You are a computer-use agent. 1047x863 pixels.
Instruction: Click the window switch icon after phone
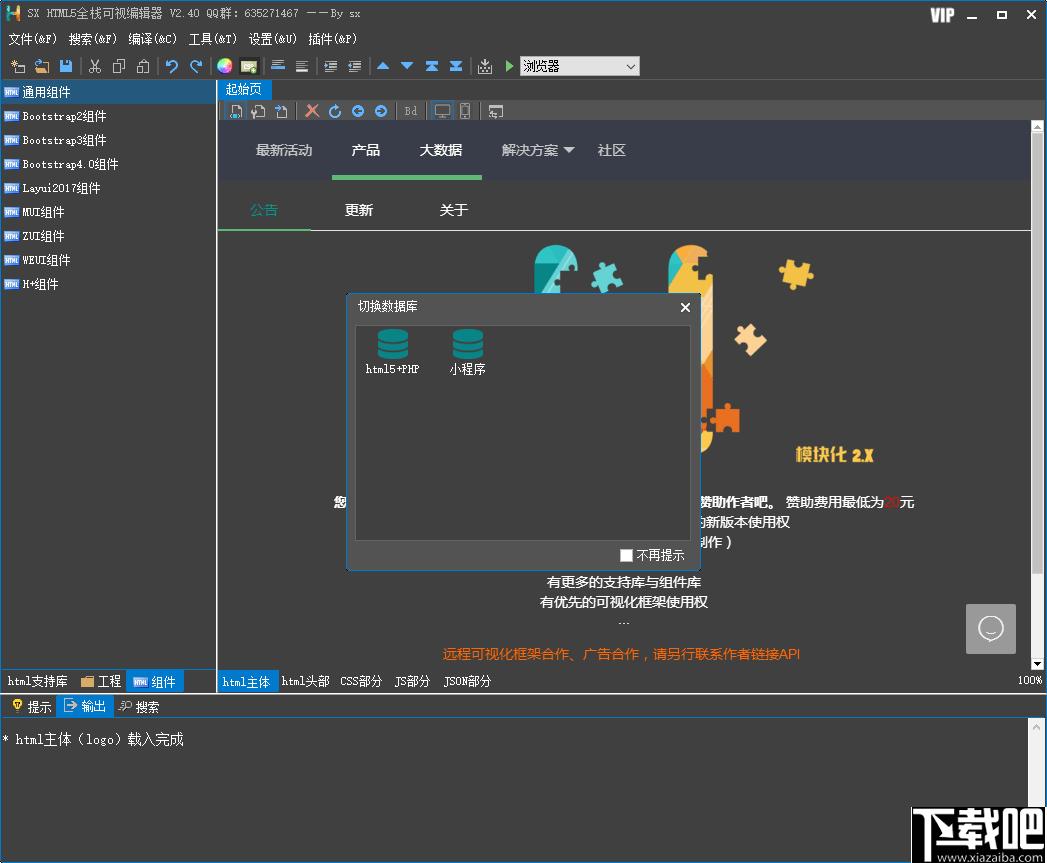pos(495,112)
